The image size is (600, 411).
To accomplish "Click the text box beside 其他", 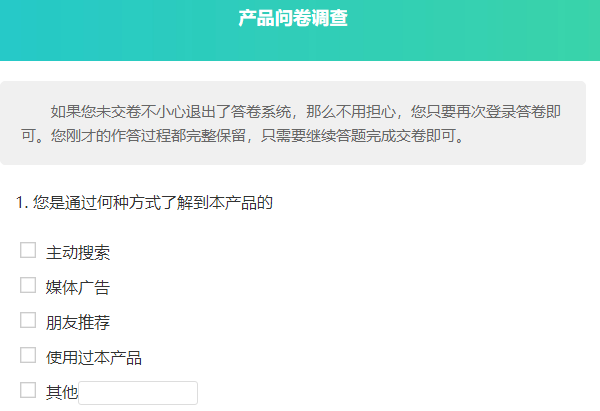I will coord(138,393).
